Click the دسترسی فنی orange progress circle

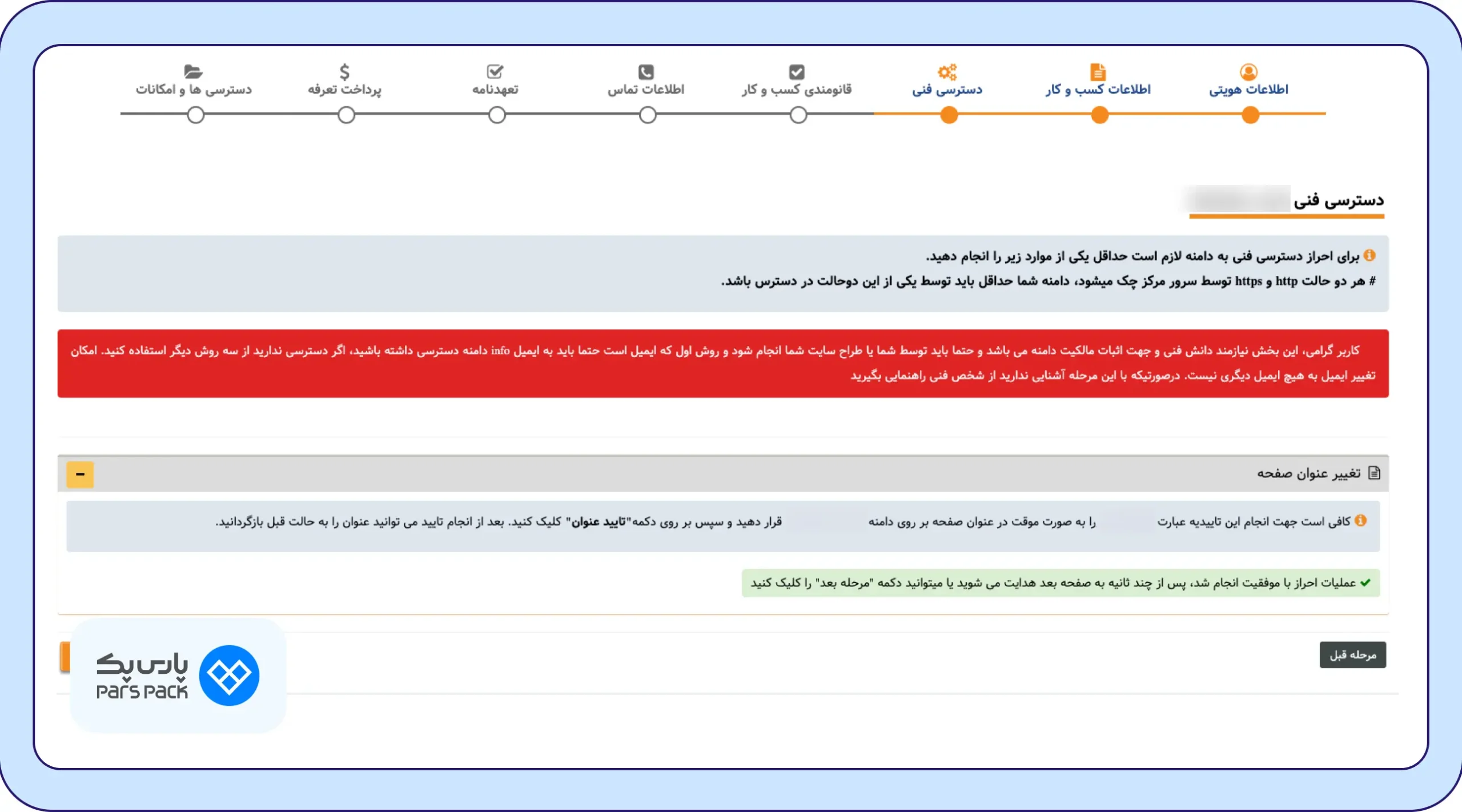point(949,115)
